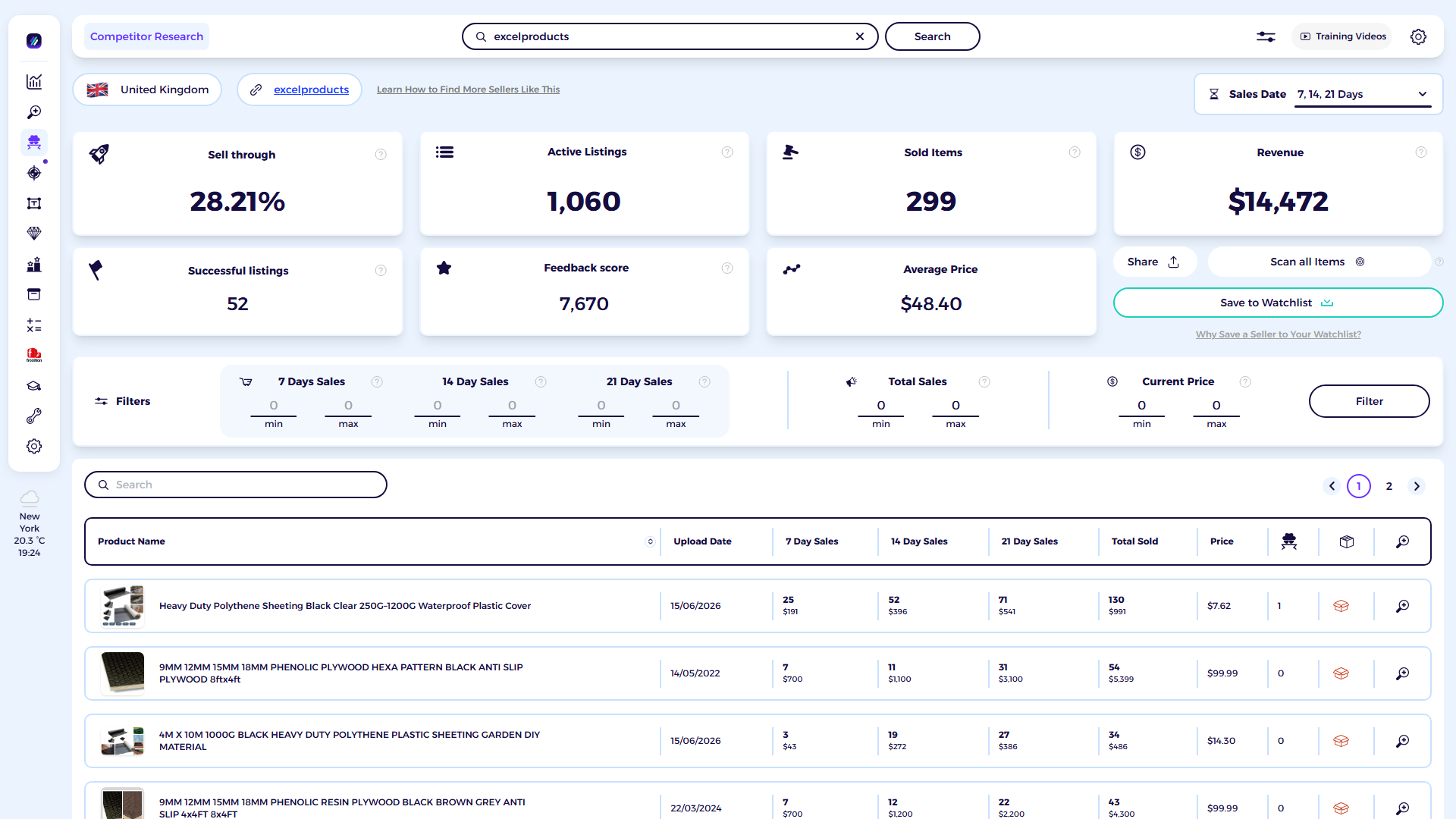The height and width of the screenshot is (819, 1456).
Task: Click Current Price max field
Action: click(x=1216, y=406)
